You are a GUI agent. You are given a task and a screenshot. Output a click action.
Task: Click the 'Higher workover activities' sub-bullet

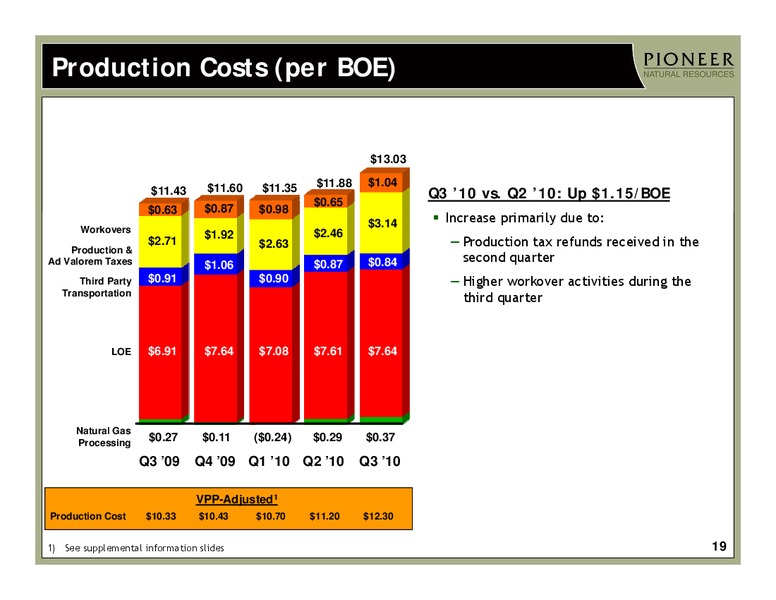pyautogui.click(x=577, y=289)
